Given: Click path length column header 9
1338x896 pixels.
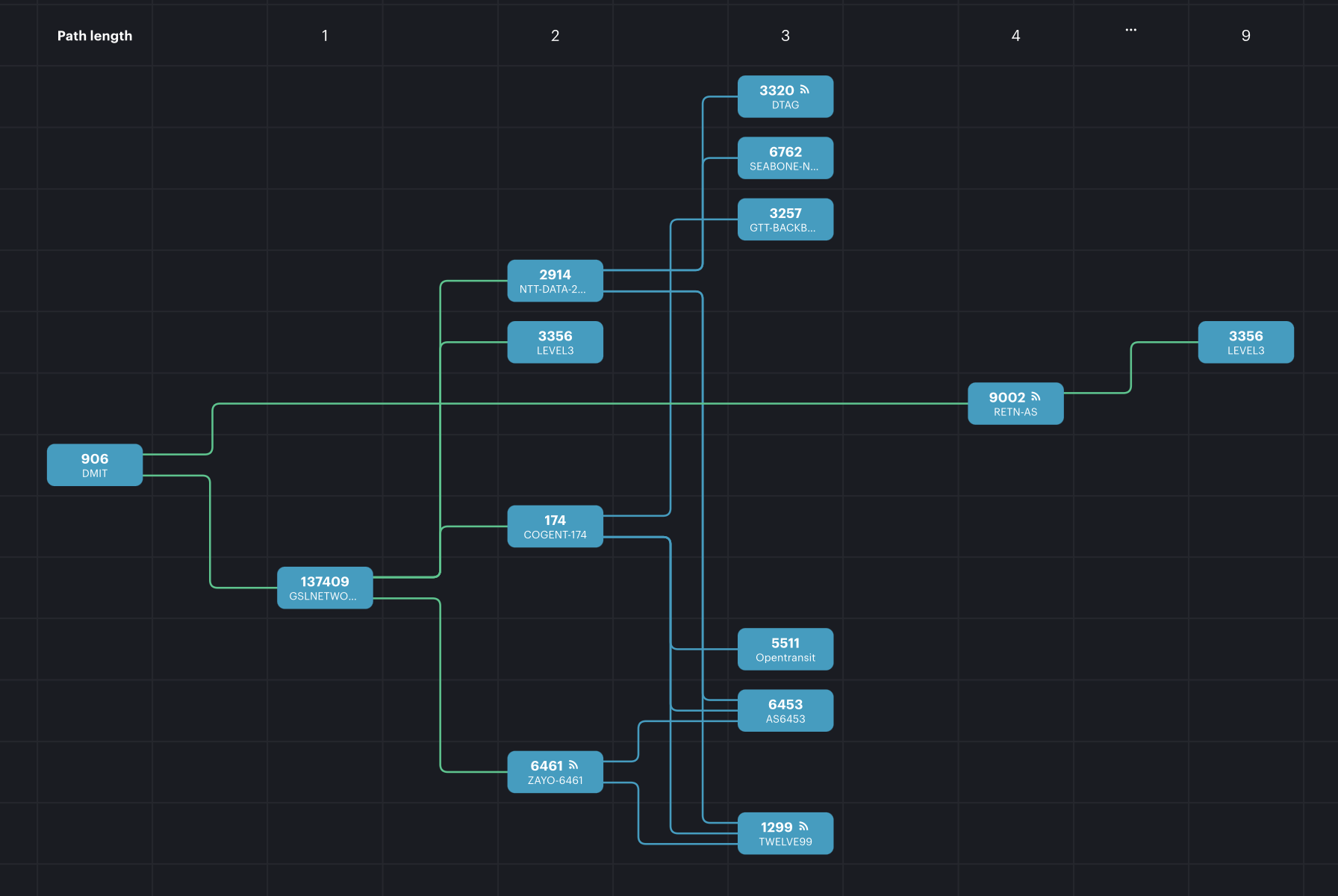Looking at the screenshot, I should click(x=1245, y=36).
